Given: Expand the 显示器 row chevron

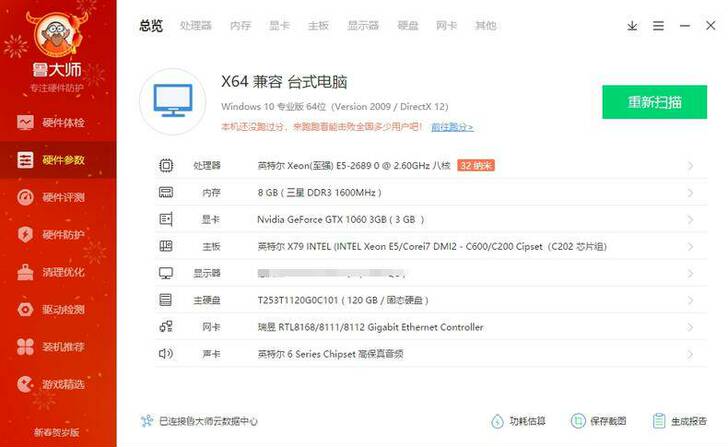Looking at the screenshot, I should click(x=690, y=273).
